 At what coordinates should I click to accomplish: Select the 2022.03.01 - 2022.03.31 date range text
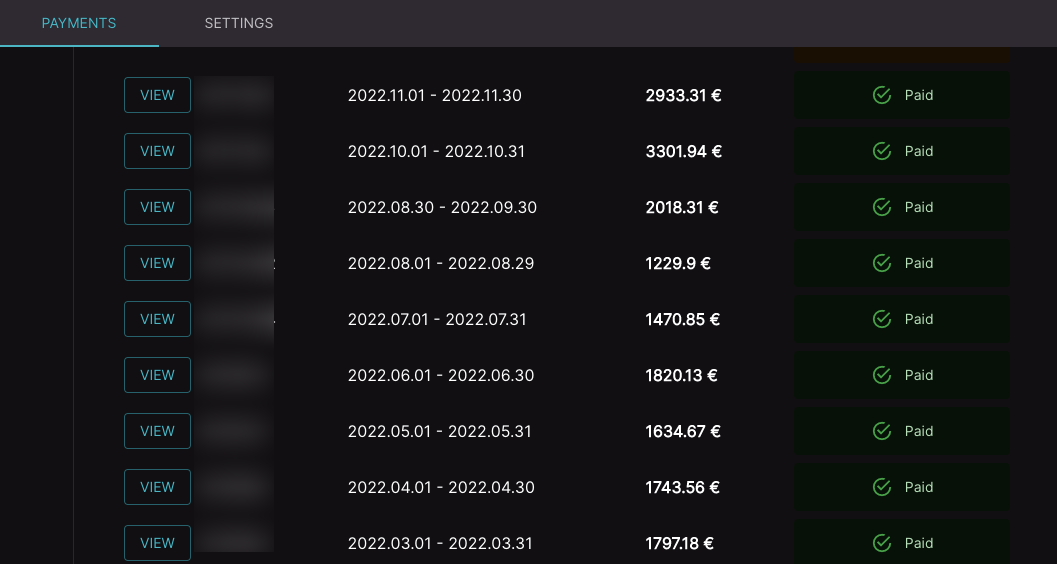click(x=440, y=543)
